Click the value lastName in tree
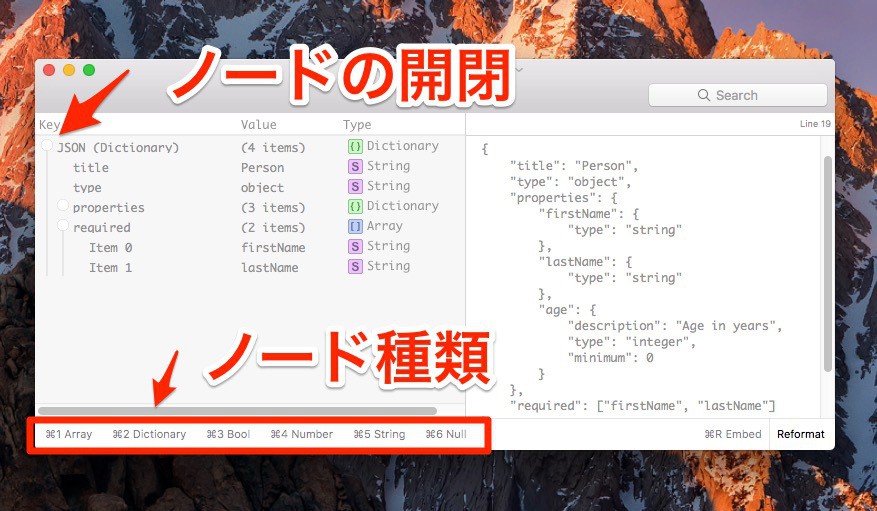Screen dimensions: 877x511 pos(270,268)
